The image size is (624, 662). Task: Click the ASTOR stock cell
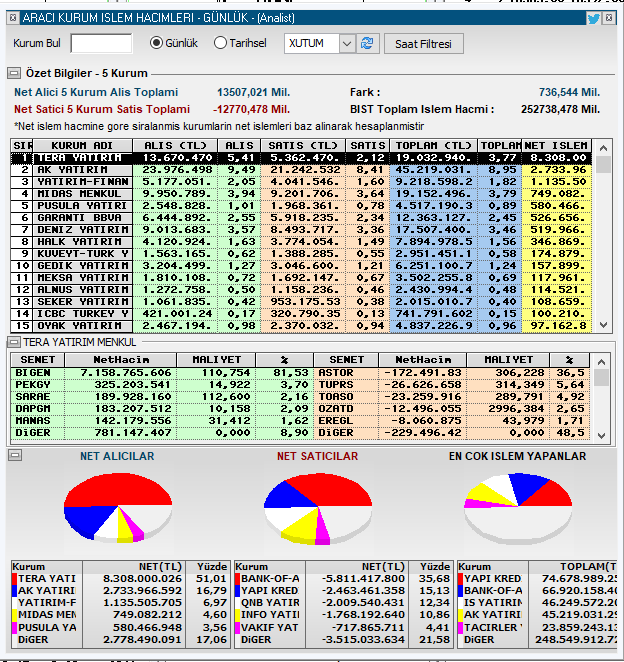346,373
